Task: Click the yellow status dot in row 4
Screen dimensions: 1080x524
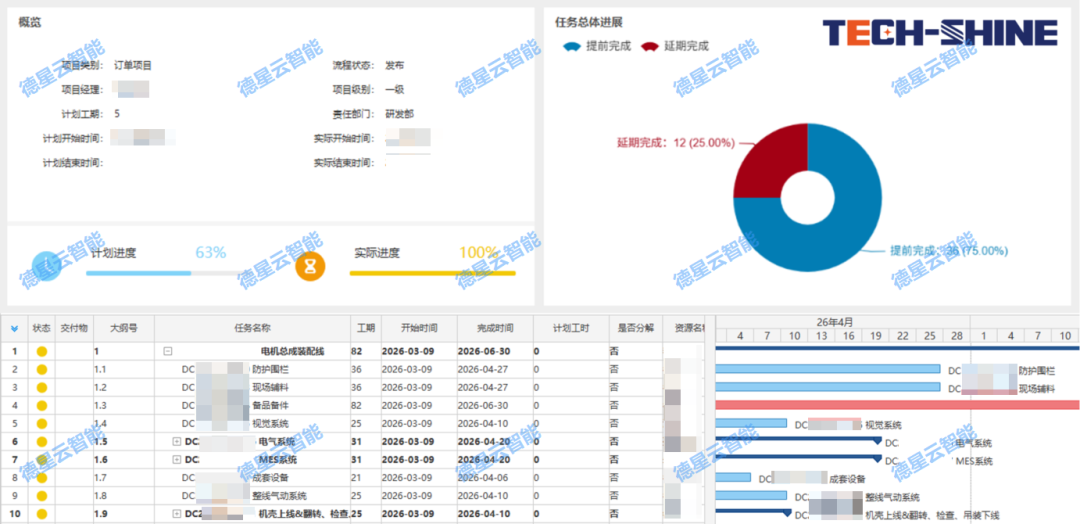Action: [x=41, y=406]
